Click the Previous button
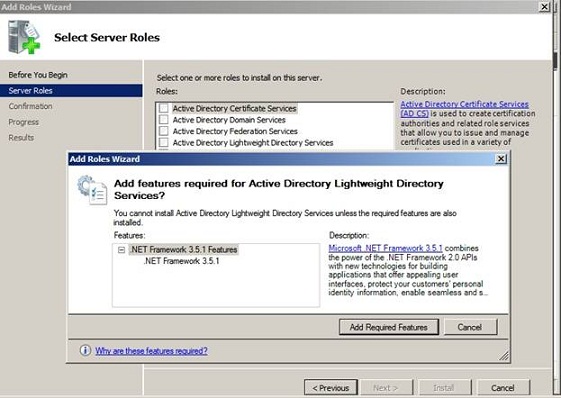The height and width of the screenshot is (398, 561). point(331,388)
